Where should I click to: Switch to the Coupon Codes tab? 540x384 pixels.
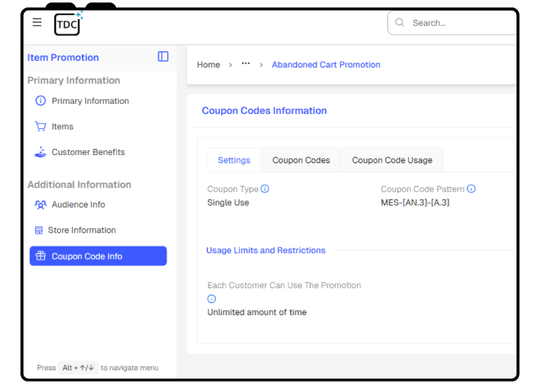click(x=301, y=160)
